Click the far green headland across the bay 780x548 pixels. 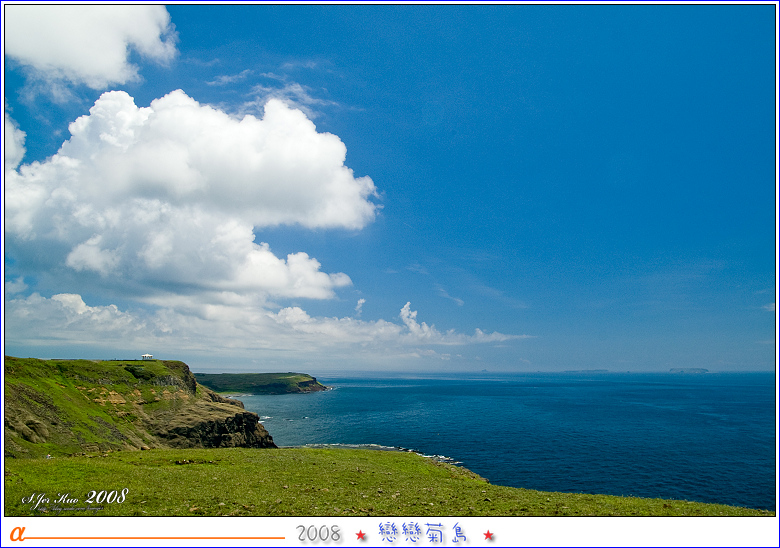coord(260,382)
